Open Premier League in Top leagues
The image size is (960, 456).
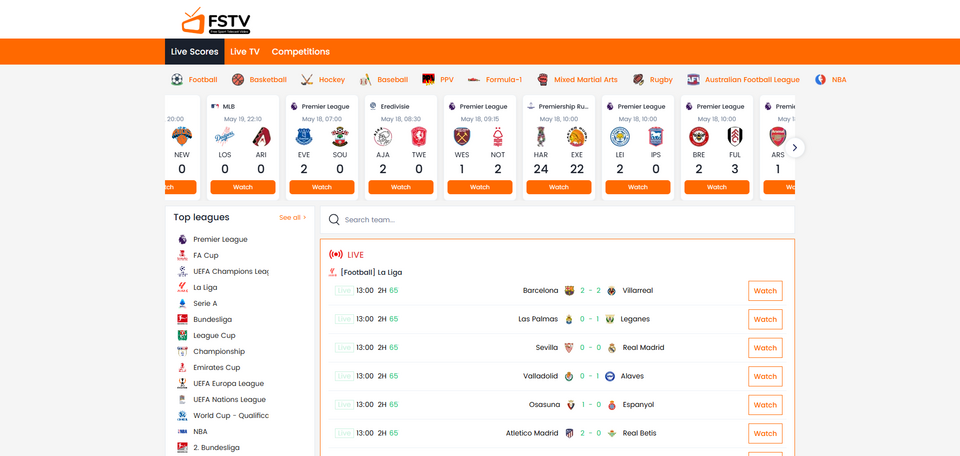click(x=220, y=239)
